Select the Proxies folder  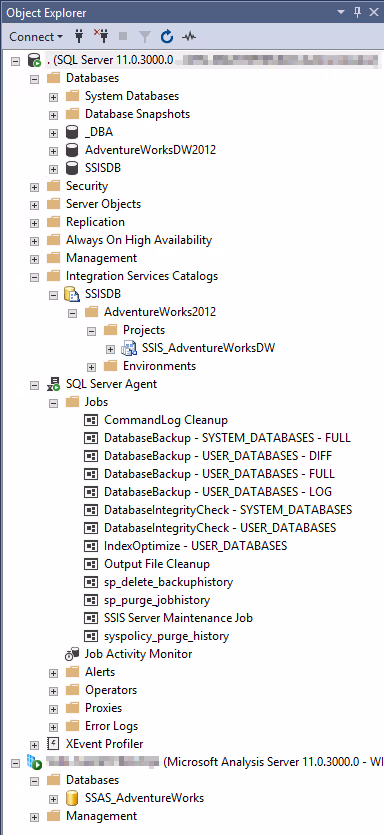103,708
